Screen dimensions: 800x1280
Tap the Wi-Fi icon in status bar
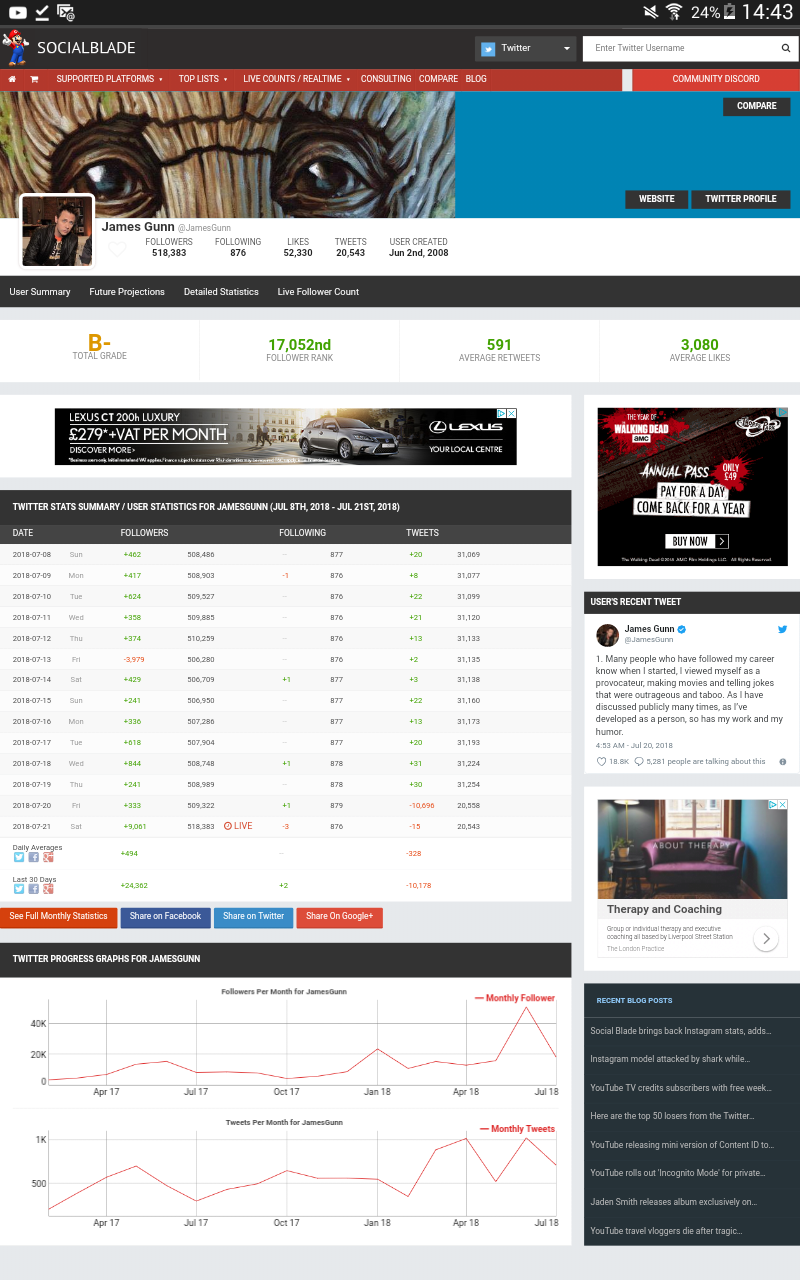pyautogui.click(x=674, y=12)
